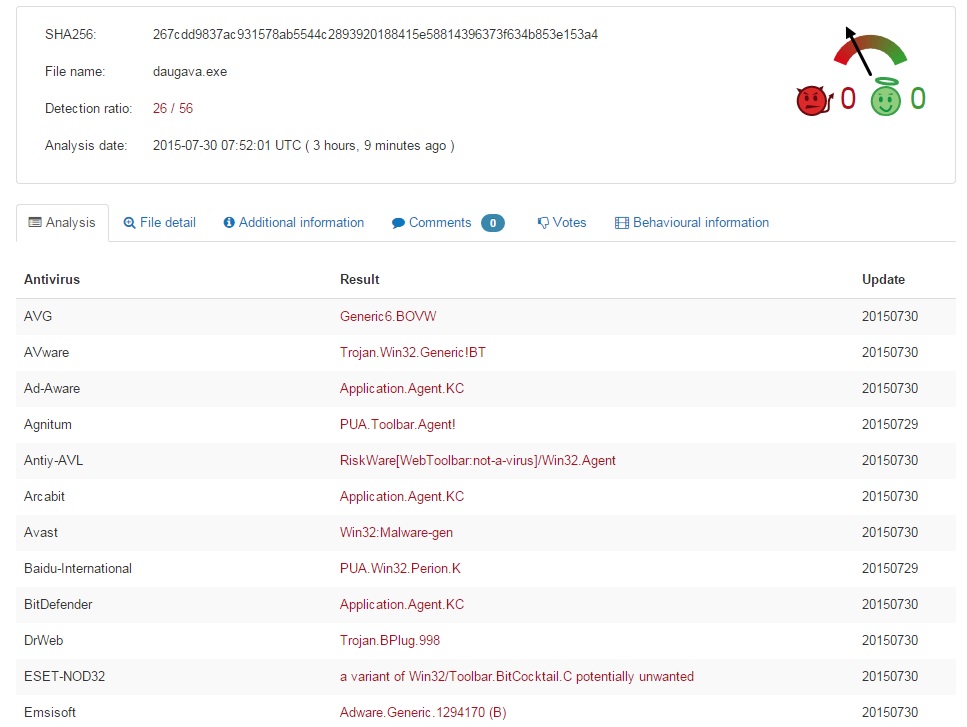Click the Result column header

click(x=360, y=279)
